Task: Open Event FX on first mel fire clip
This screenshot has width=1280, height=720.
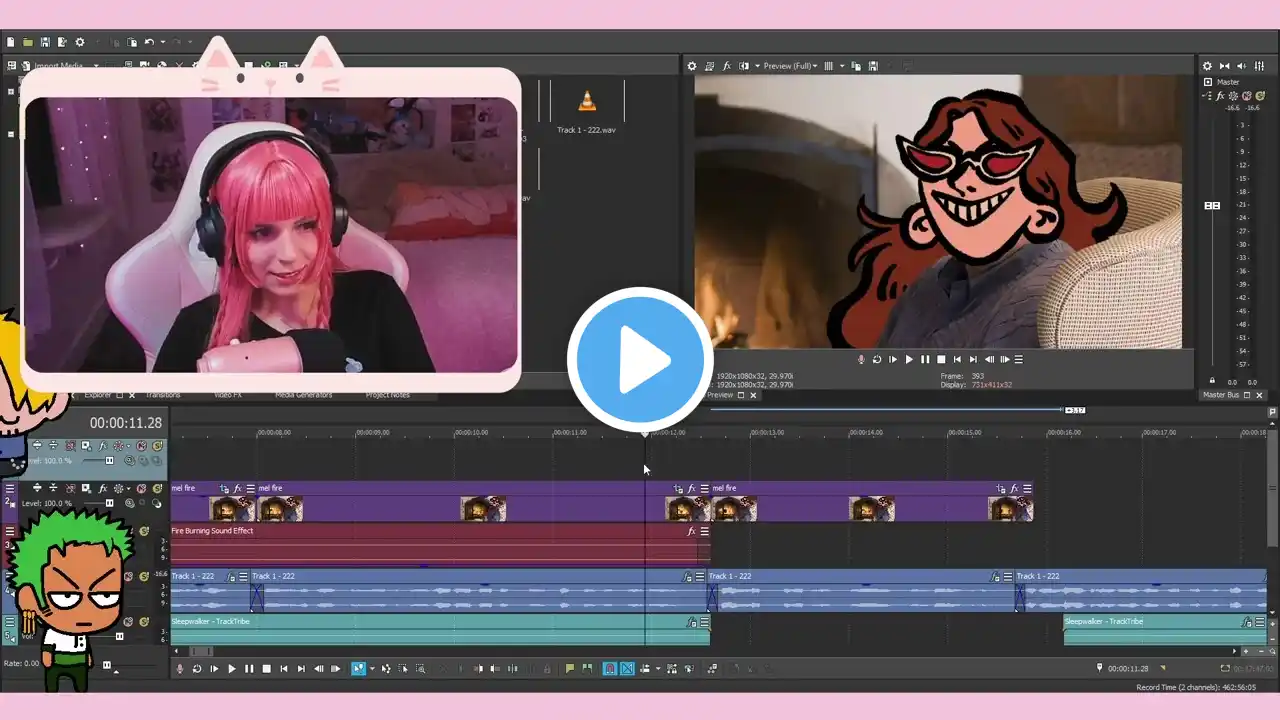Action: click(x=238, y=489)
